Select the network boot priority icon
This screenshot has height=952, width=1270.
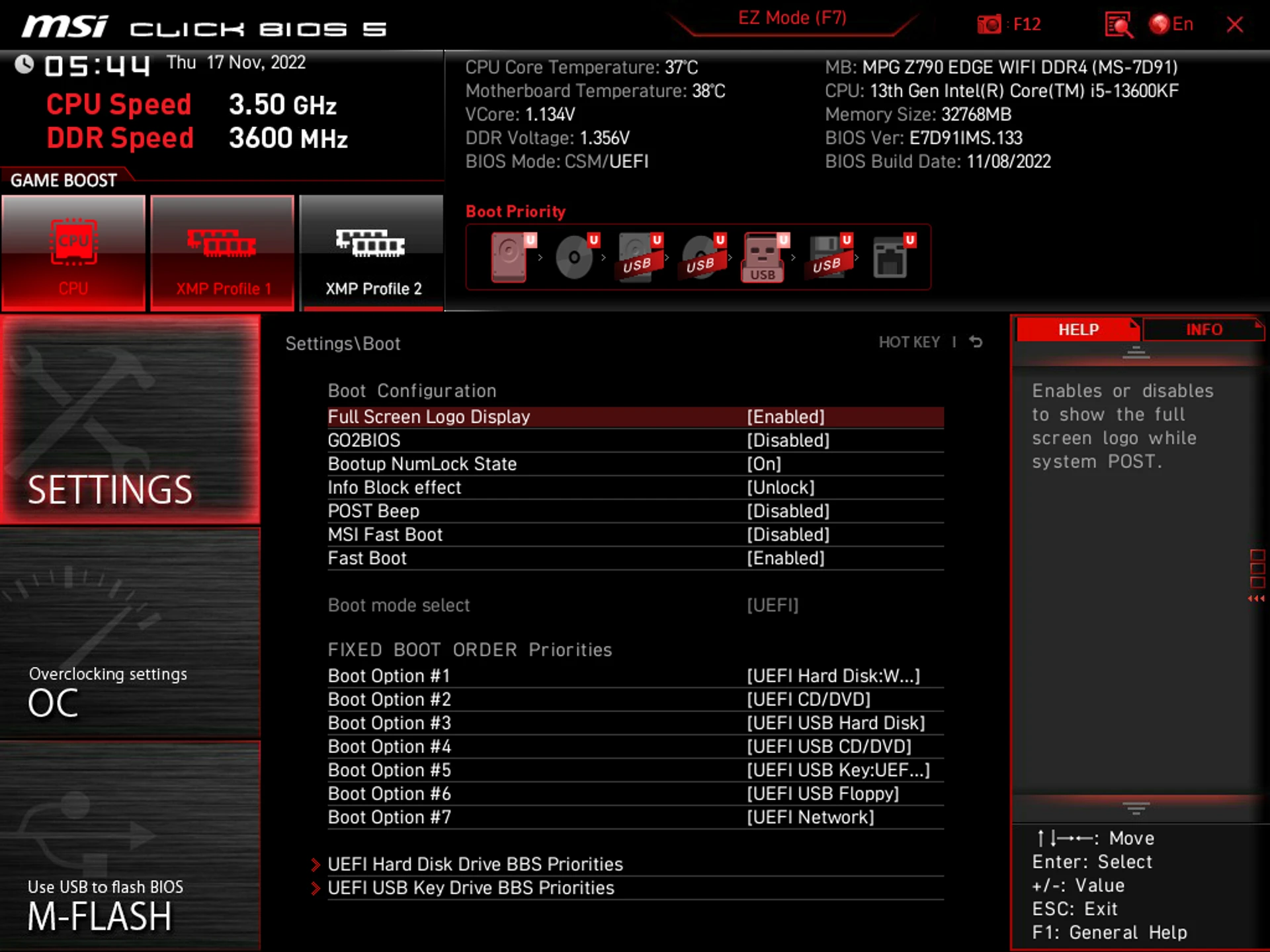point(893,257)
